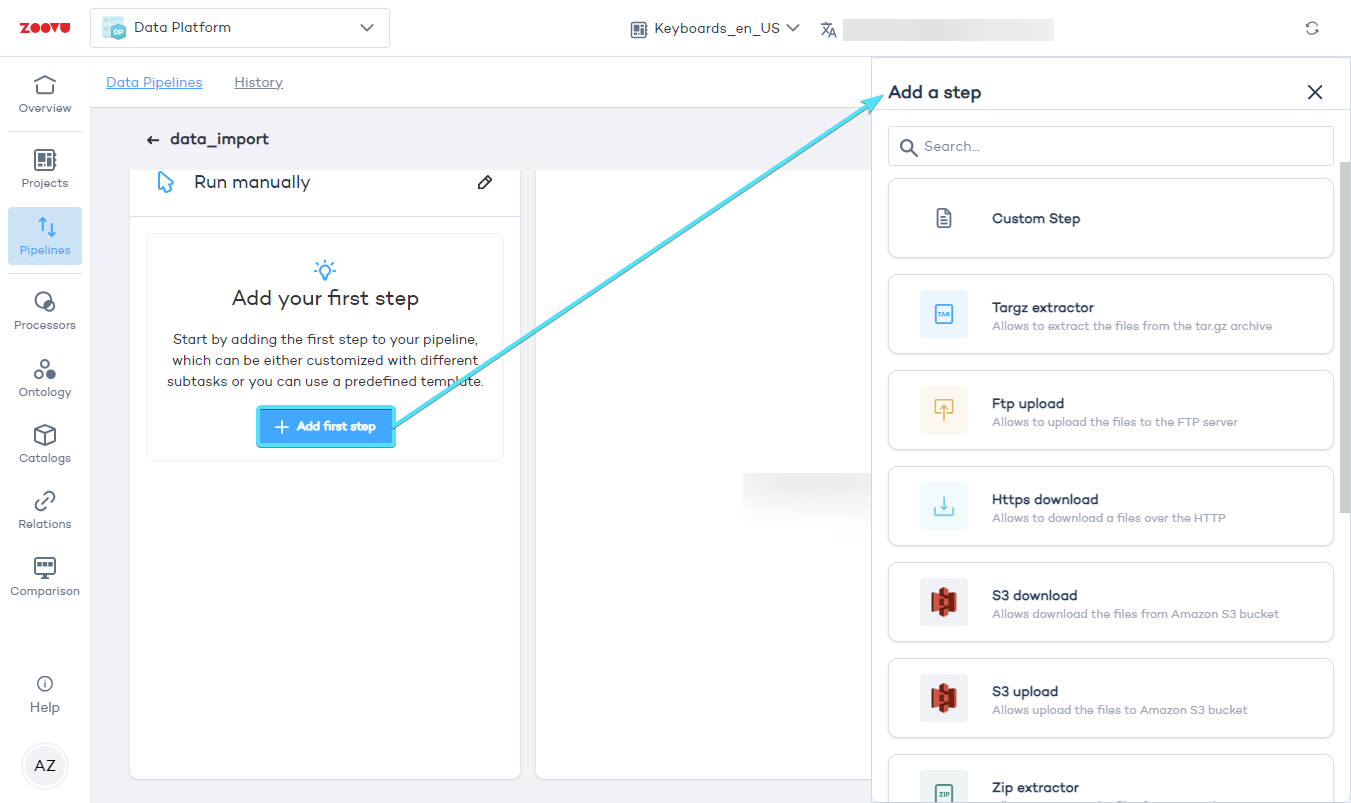Image resolution: width=1351 pixels, height=803 pixels.
Task: Open Processors from the left sidebar
Action: (45, 311)
